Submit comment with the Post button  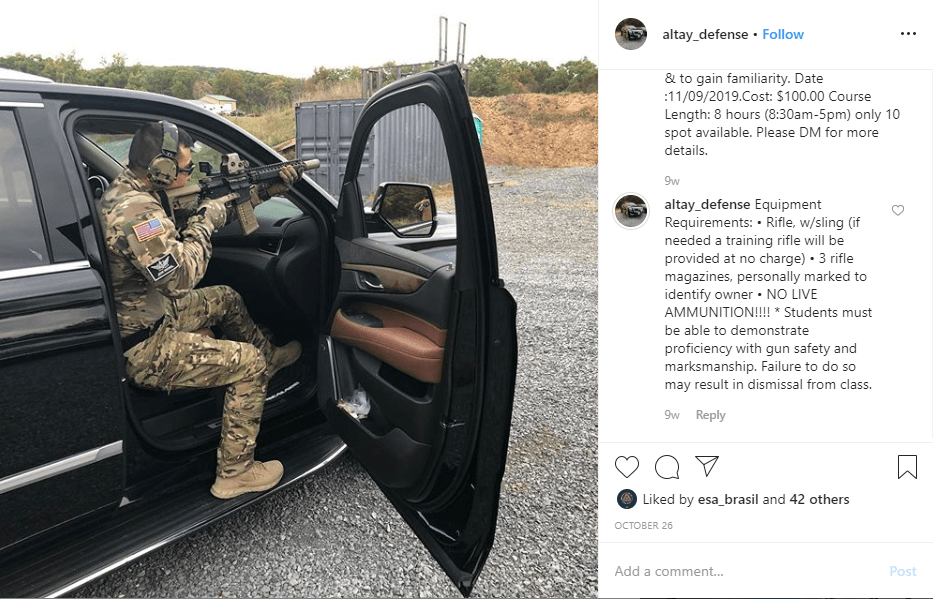(903, 571)
